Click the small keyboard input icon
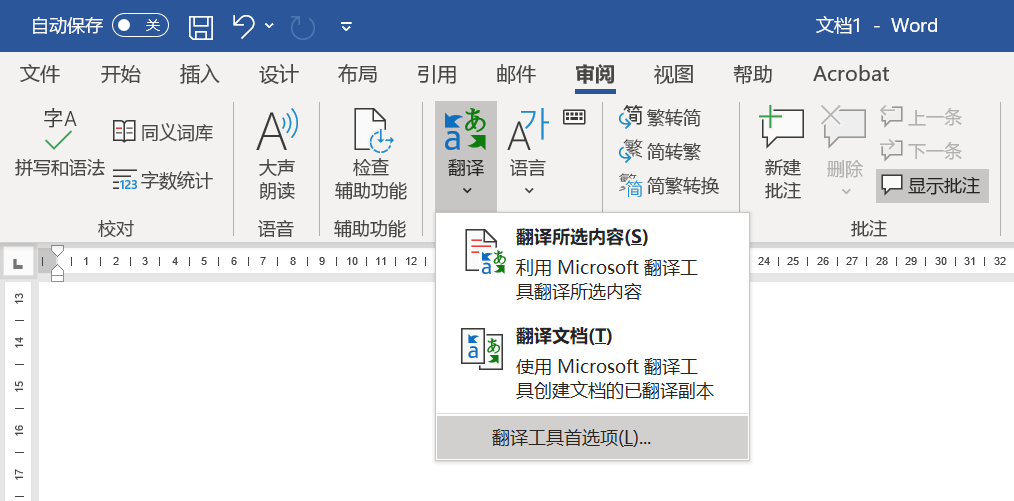Image resolution: width=1014 pixels, height=501 pixels. (x=574, y=117)
